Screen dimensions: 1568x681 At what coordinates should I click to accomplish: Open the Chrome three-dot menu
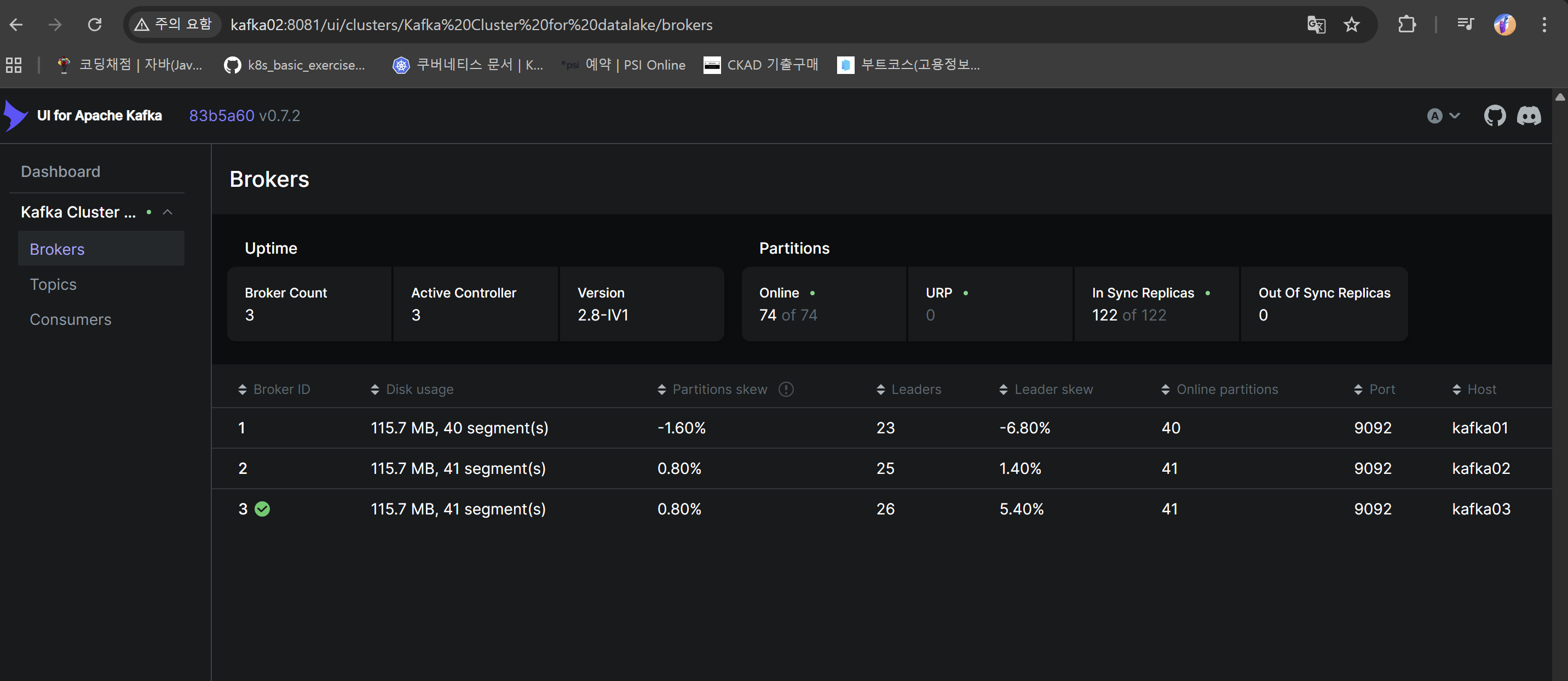pyautogui.click(x=1544, y=25)
